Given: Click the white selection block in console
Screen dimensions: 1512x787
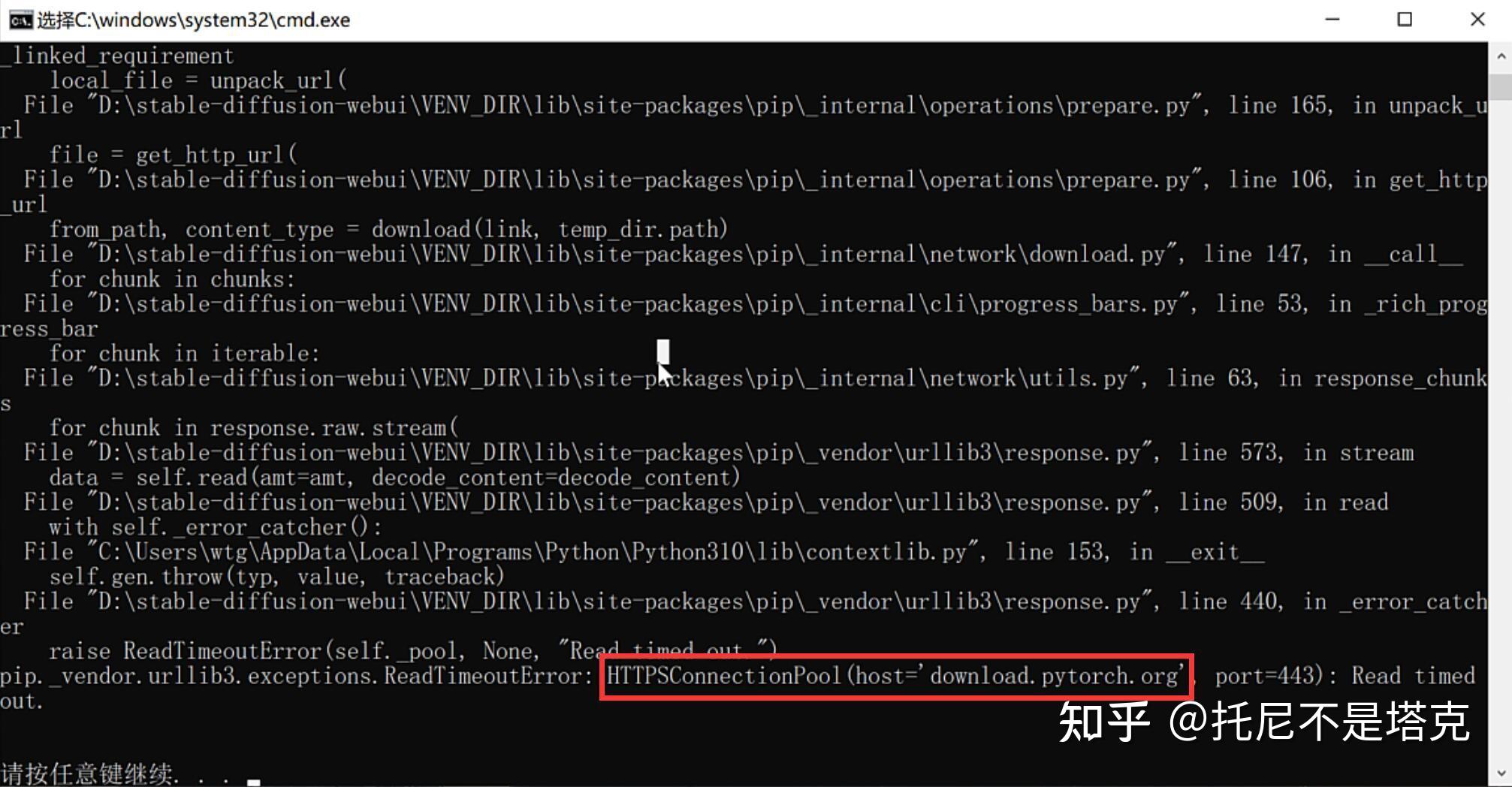Looking at the screenshot, I should pos(663,351).
